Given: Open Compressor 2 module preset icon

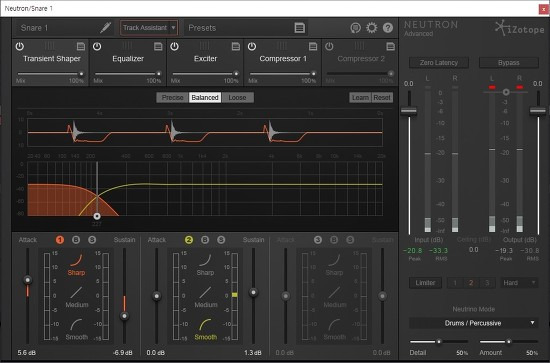Looking at the screenshot, I should [390, 46].
